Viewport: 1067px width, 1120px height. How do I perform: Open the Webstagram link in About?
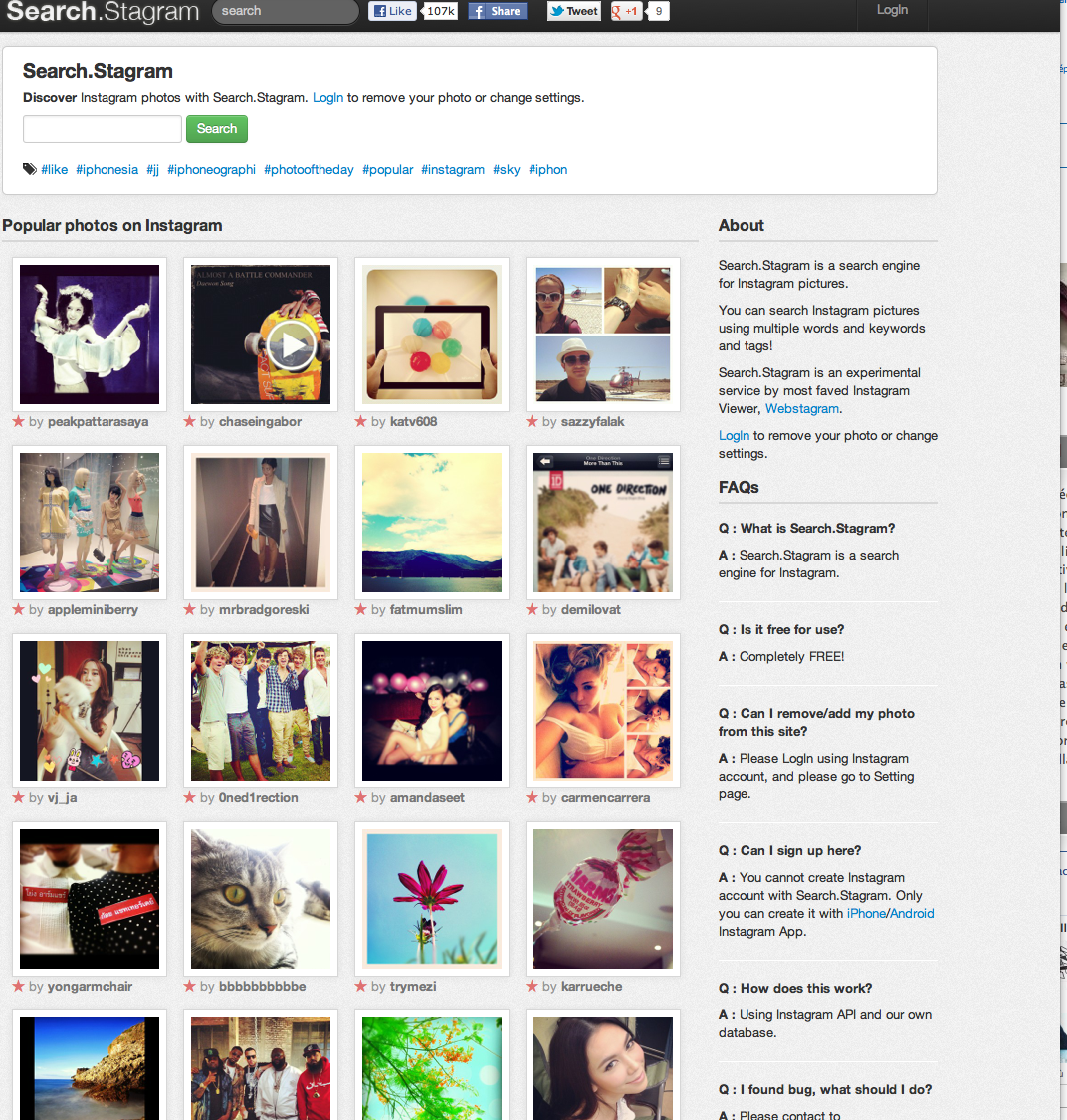click(x=802, y=408)
